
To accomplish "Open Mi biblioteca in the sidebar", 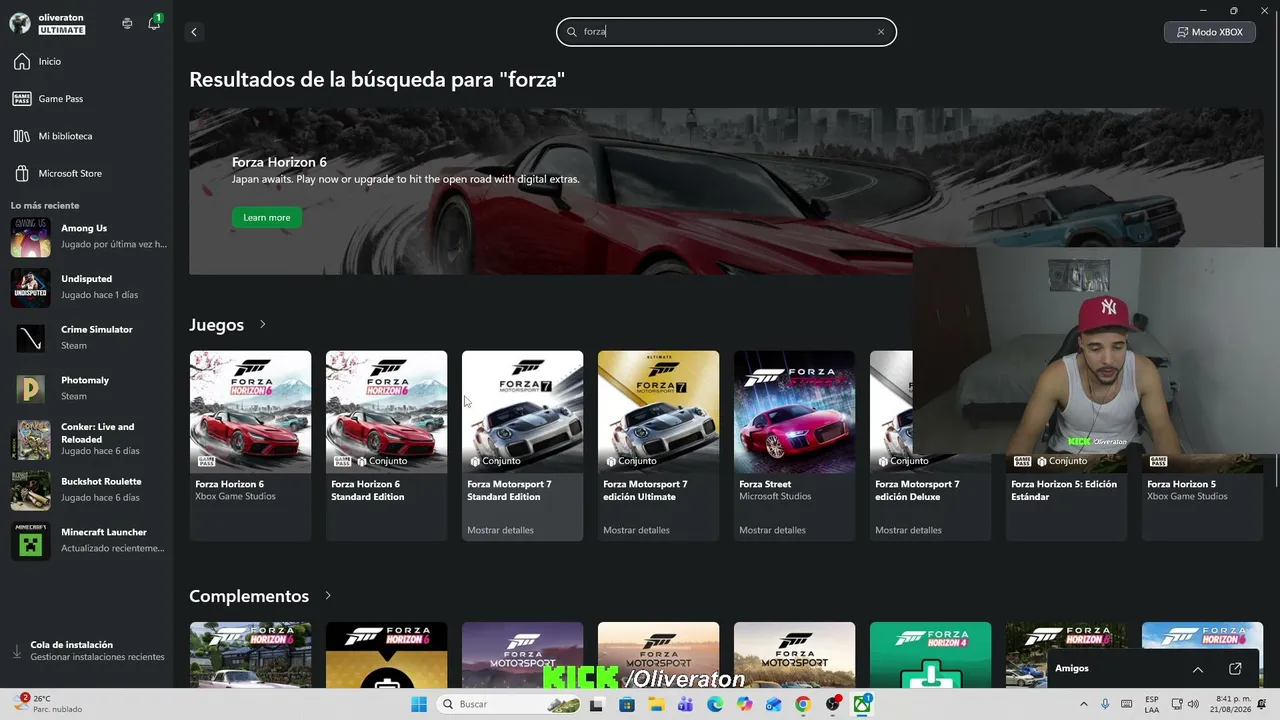I will [87, 136].
